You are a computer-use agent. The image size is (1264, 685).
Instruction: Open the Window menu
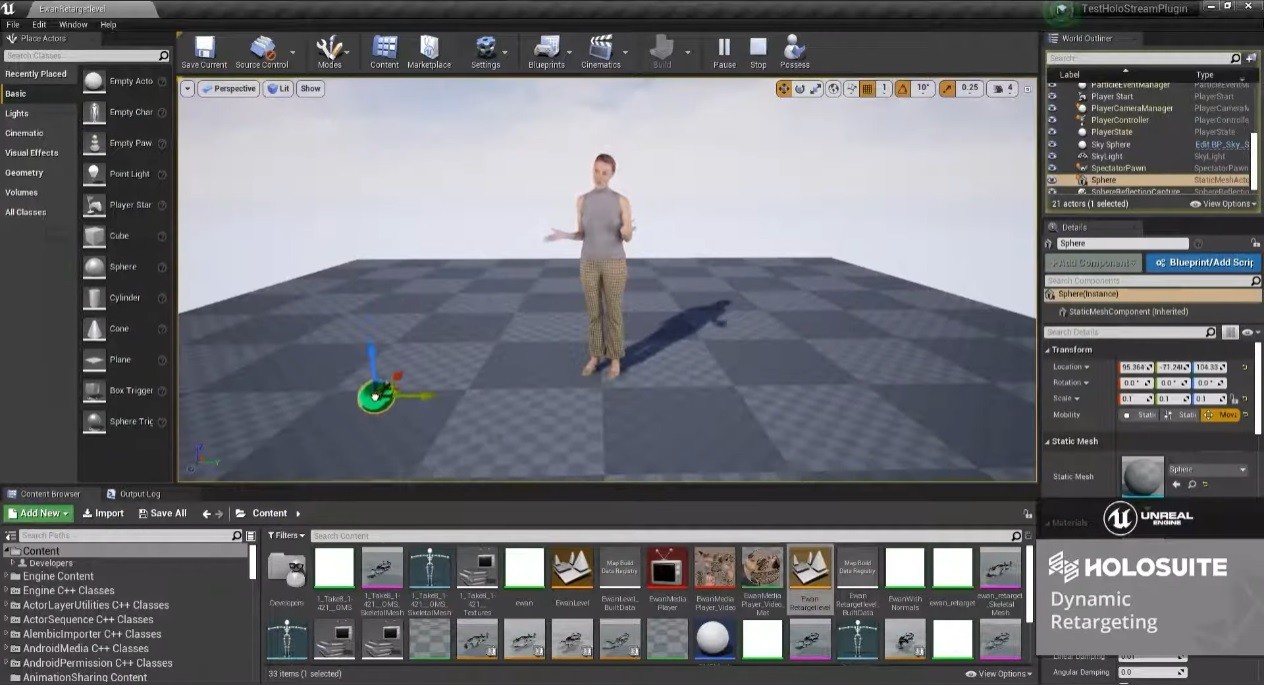[x=73, y=24]
